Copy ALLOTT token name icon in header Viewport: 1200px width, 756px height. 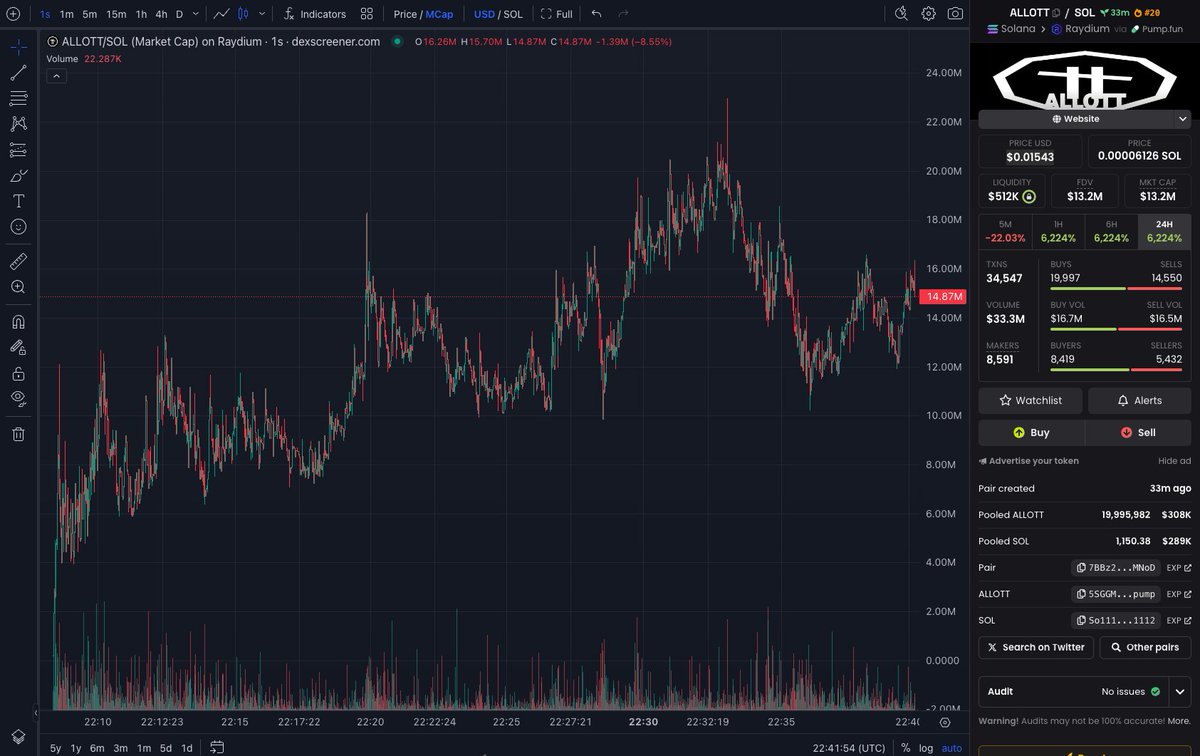(x=1056, y=13)
